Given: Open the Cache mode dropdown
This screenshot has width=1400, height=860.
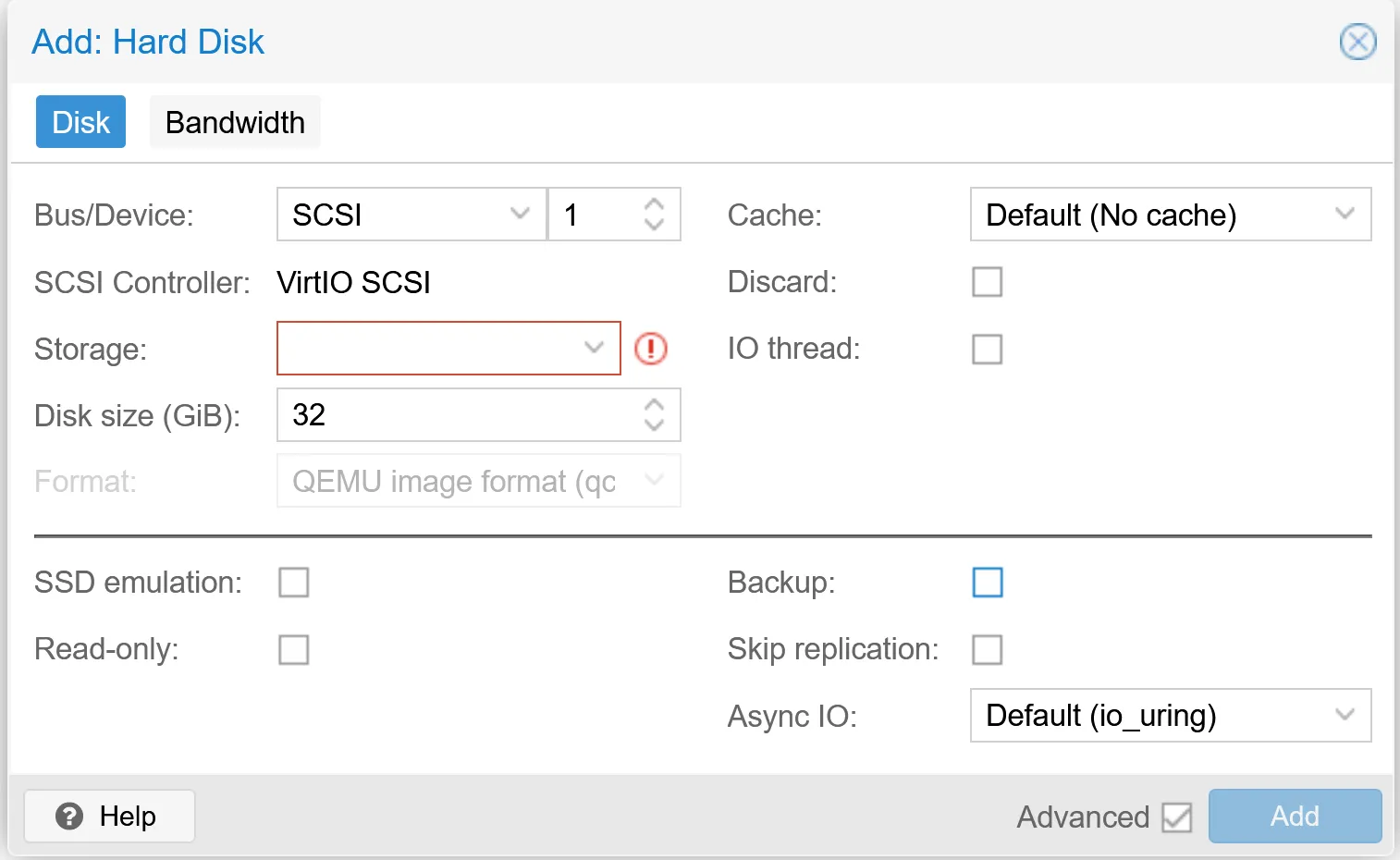Looking at the screenshot, I should tap(1345, 215).
